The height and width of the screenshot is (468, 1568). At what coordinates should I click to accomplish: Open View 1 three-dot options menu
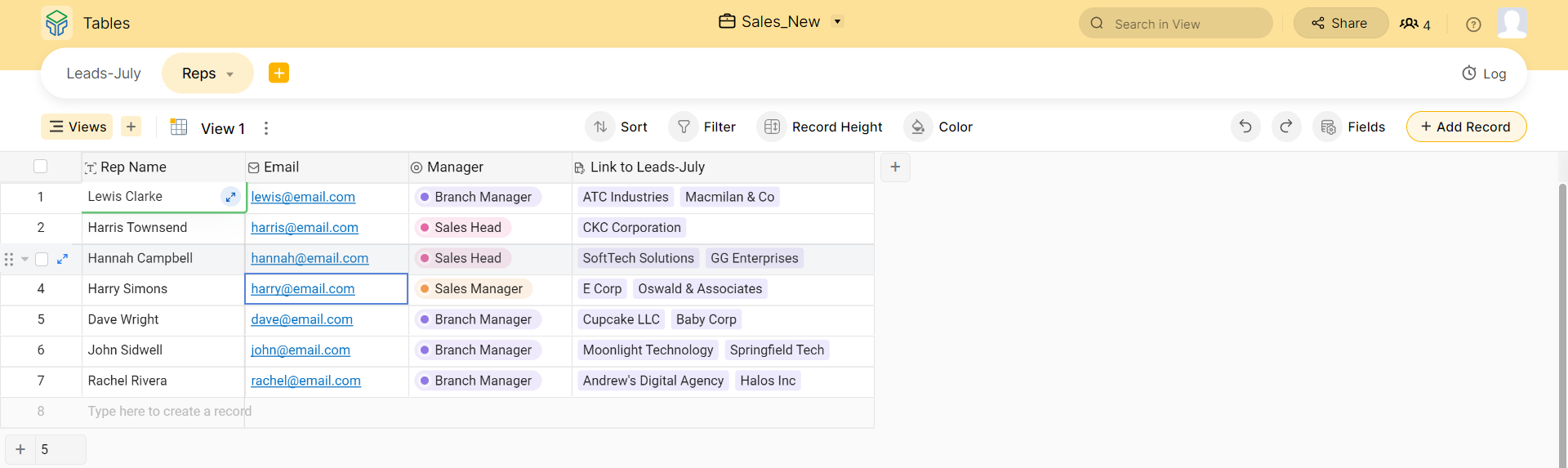point(266,128)
